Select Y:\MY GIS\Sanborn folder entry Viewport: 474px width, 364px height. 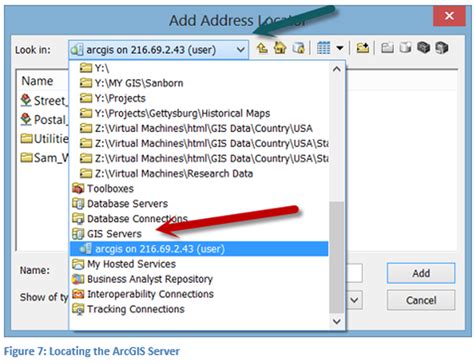pos(199,83)
